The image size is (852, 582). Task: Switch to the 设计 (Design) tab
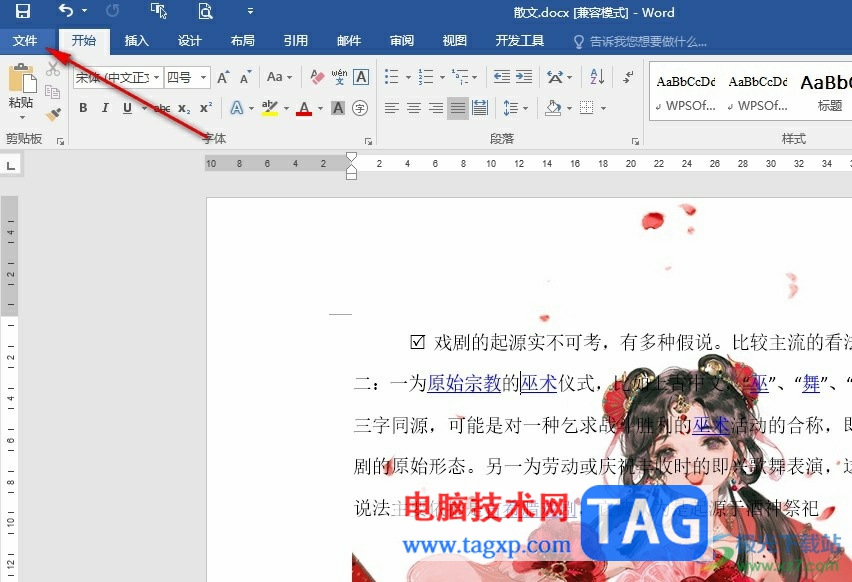pyautogui.click(x=189, y=41)
